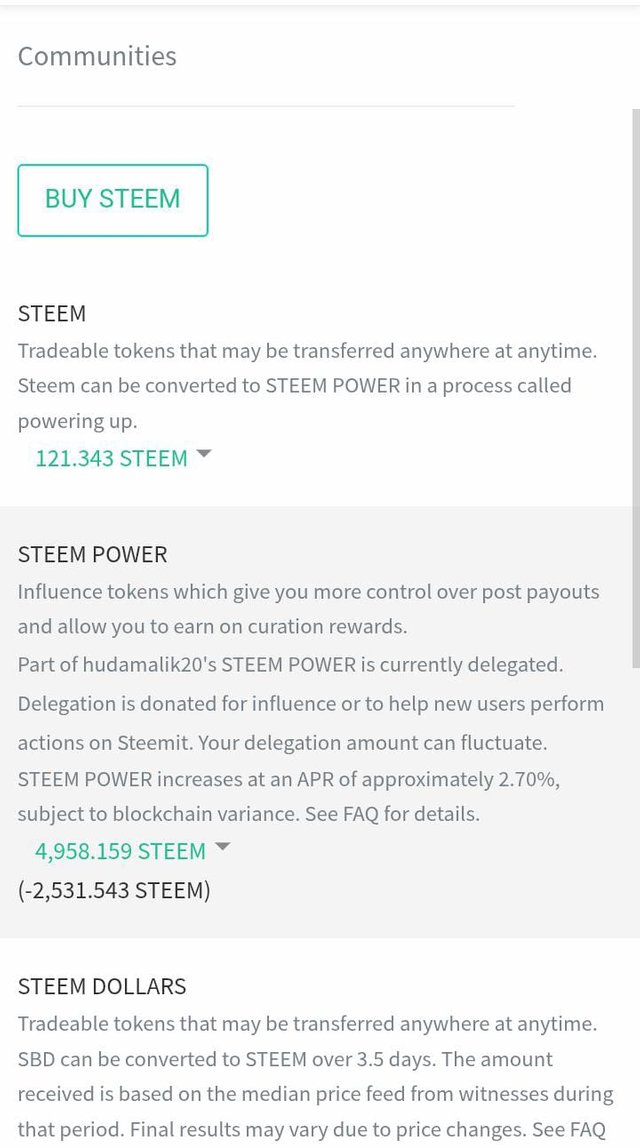Open the Communities tab
The height and width of the screenshot is (1148, 640).
97,56
